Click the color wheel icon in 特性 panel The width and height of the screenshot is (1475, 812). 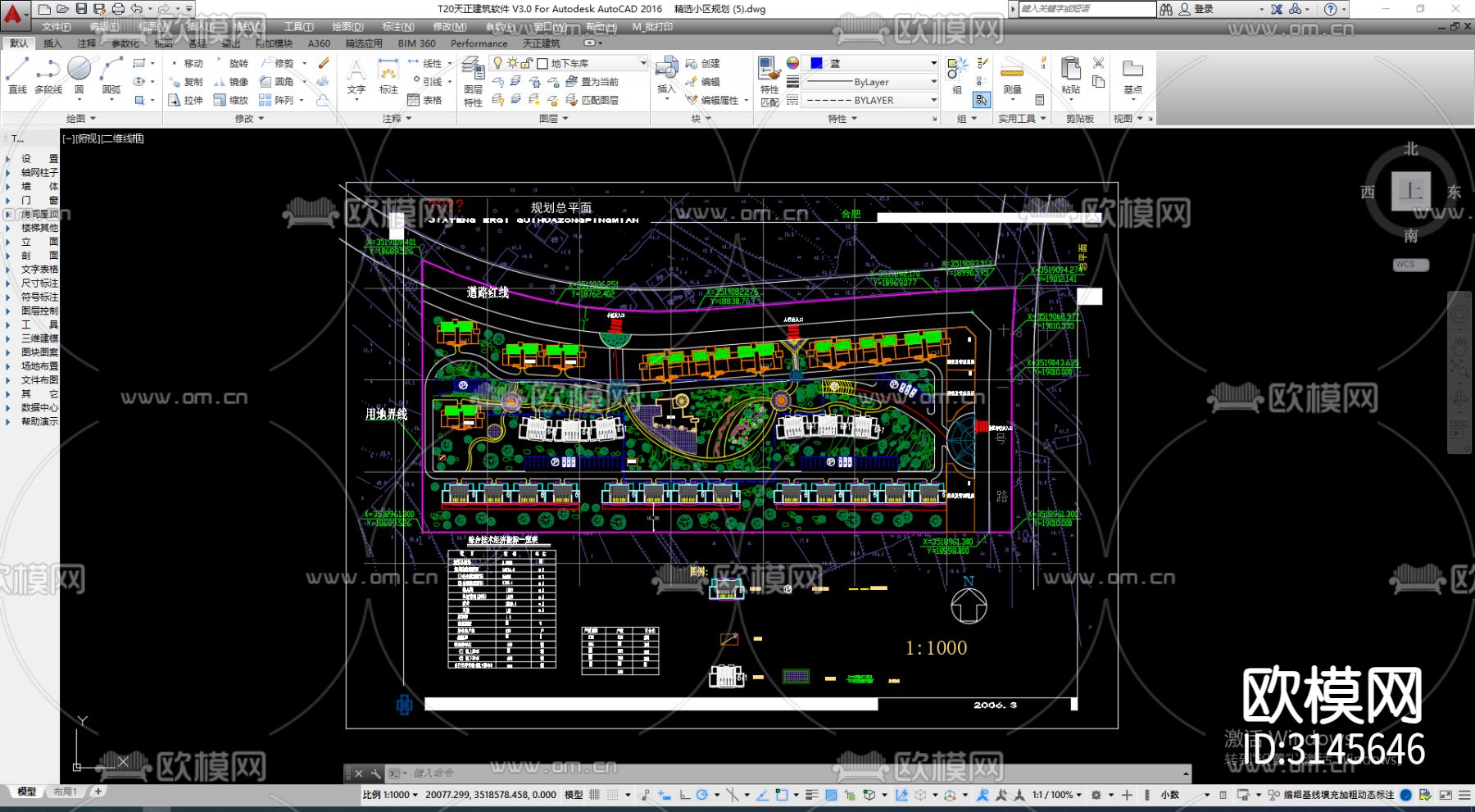point(792,63)
